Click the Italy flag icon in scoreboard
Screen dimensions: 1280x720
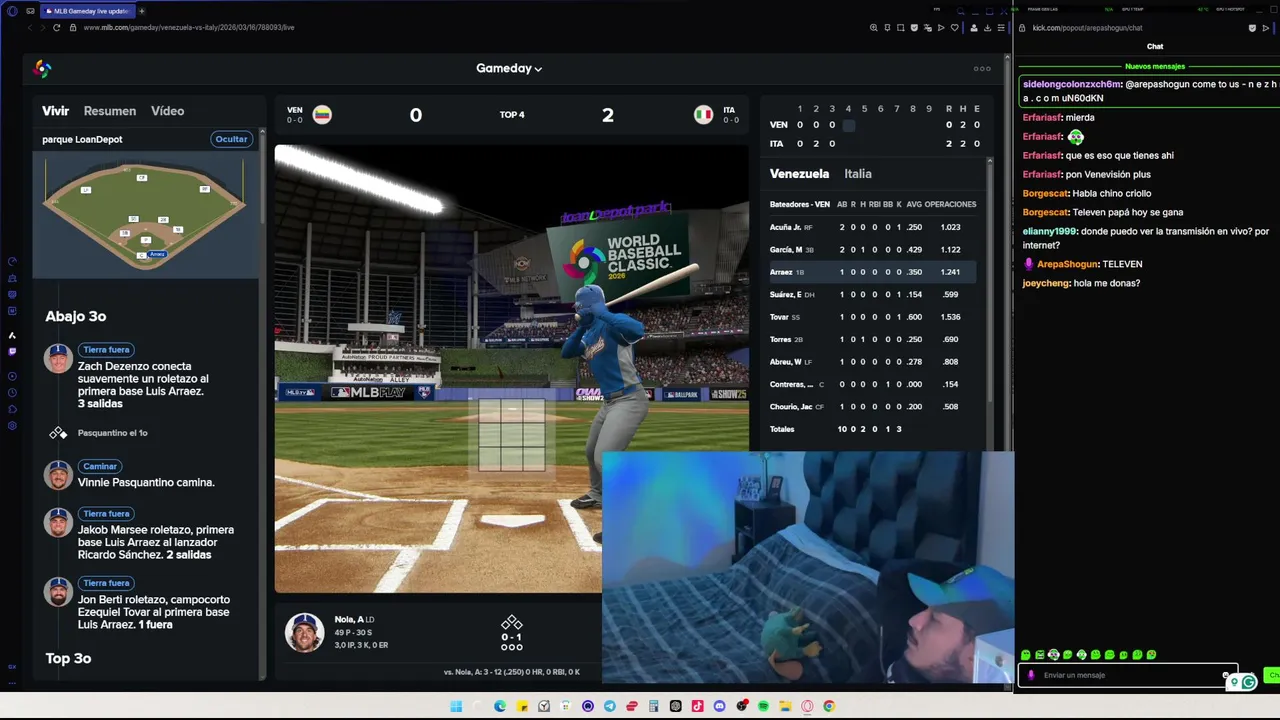click(x=703, y=114)
